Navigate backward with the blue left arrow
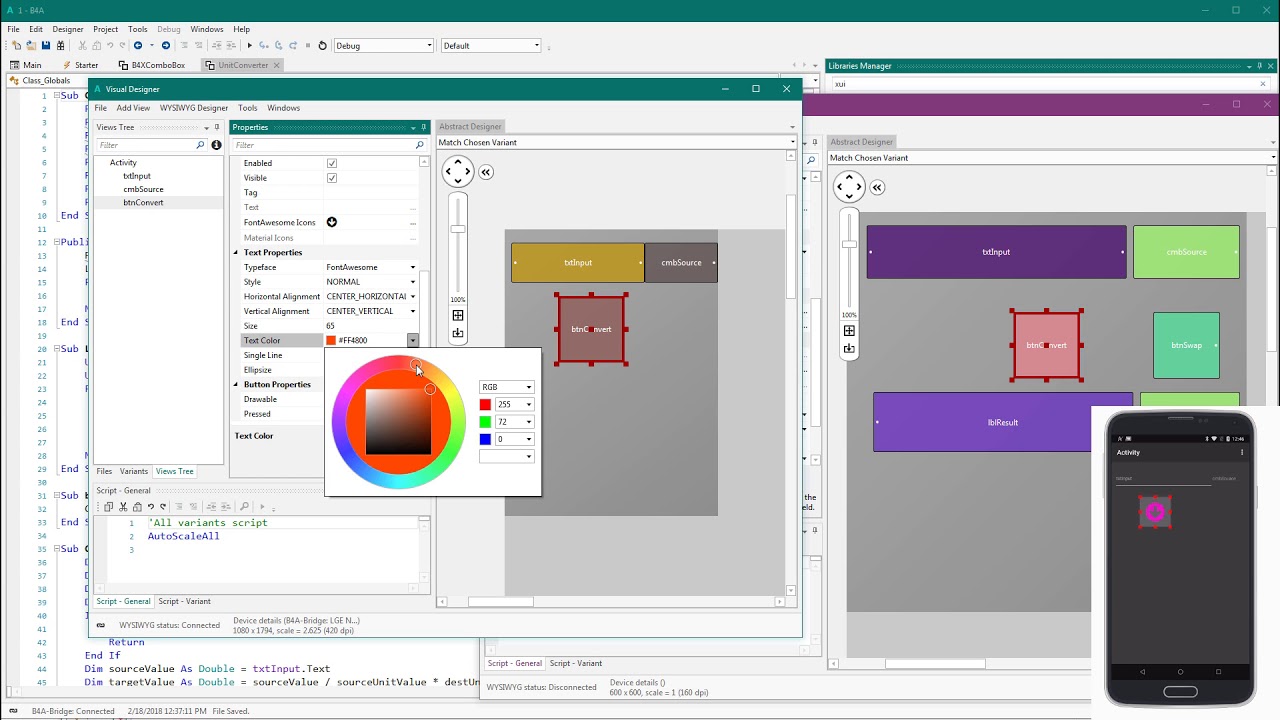 click(138, 46)
